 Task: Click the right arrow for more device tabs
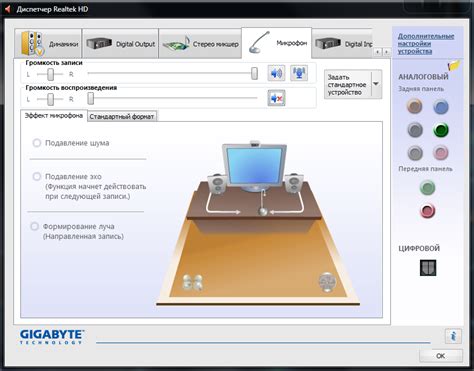point(386,52)
